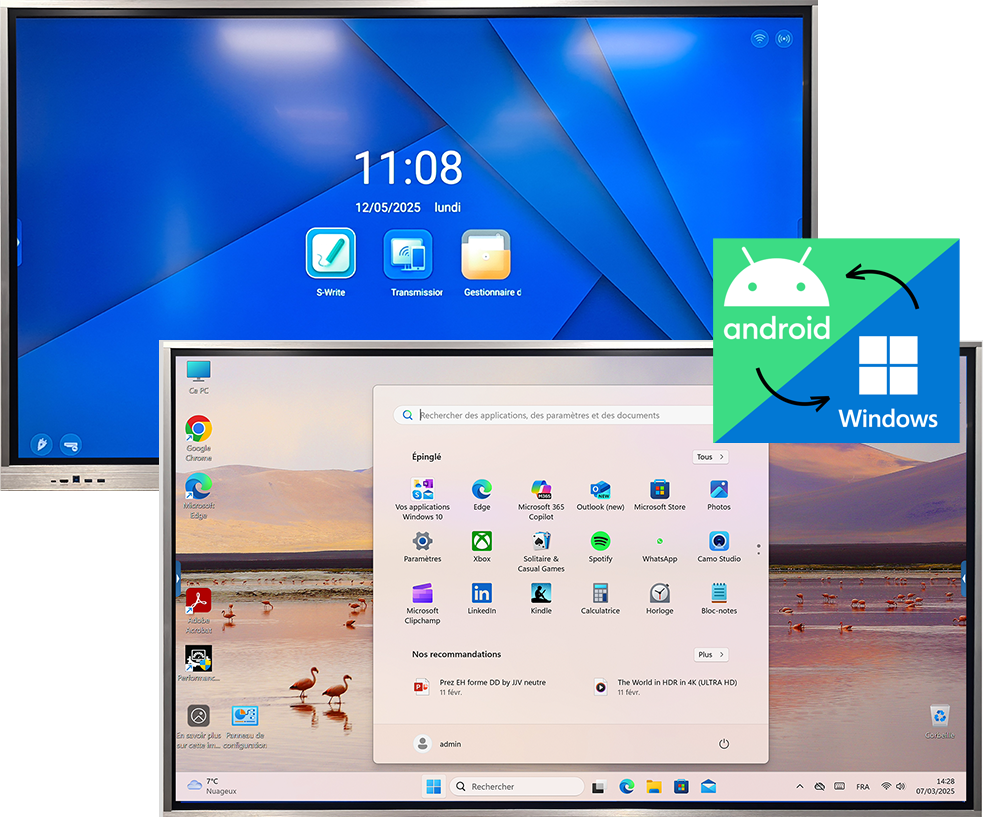Expand the left side toolbar handle on Windows screen

(179, 578)
